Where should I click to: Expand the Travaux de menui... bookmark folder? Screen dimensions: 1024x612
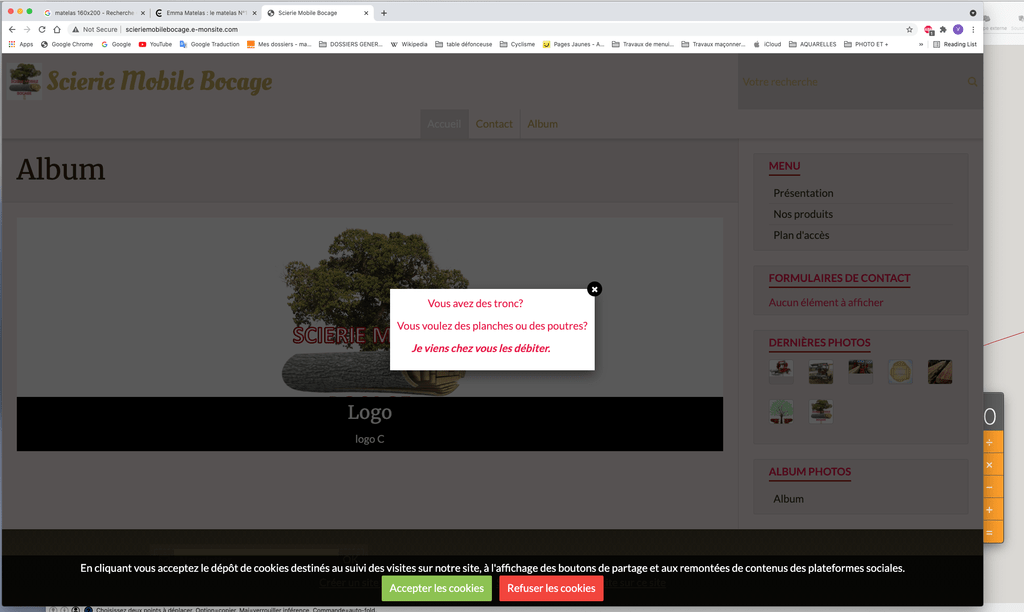tap(643, 44)
